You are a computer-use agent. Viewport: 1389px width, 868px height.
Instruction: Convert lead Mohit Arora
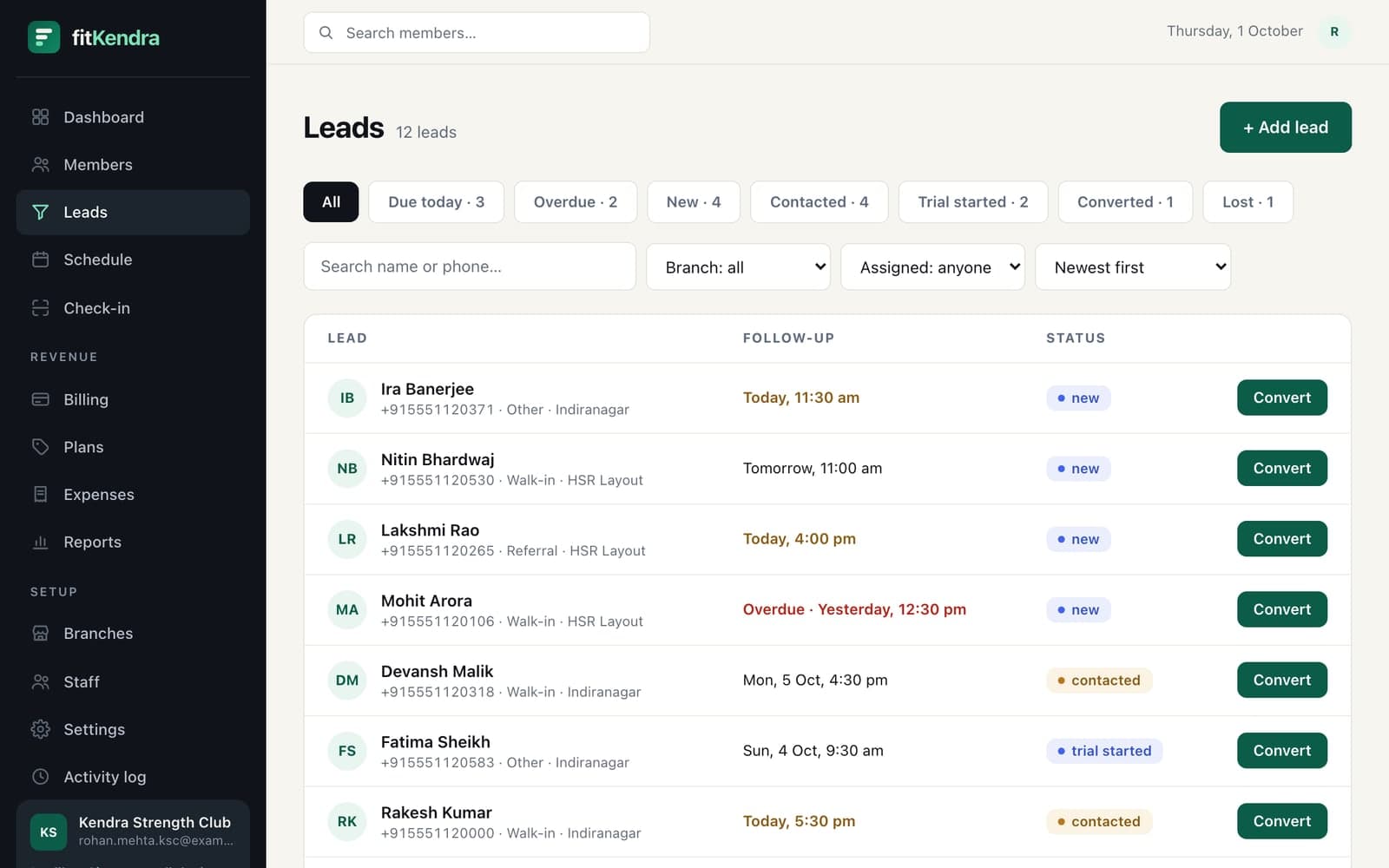1282,609
